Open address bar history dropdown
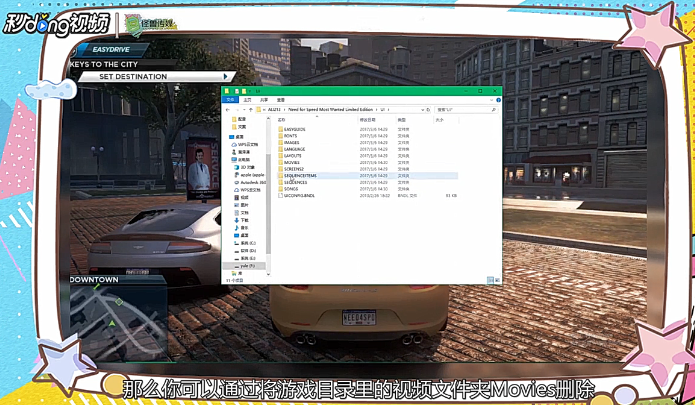This screenshot has width=695, height=405. click(x=421, y=109)
